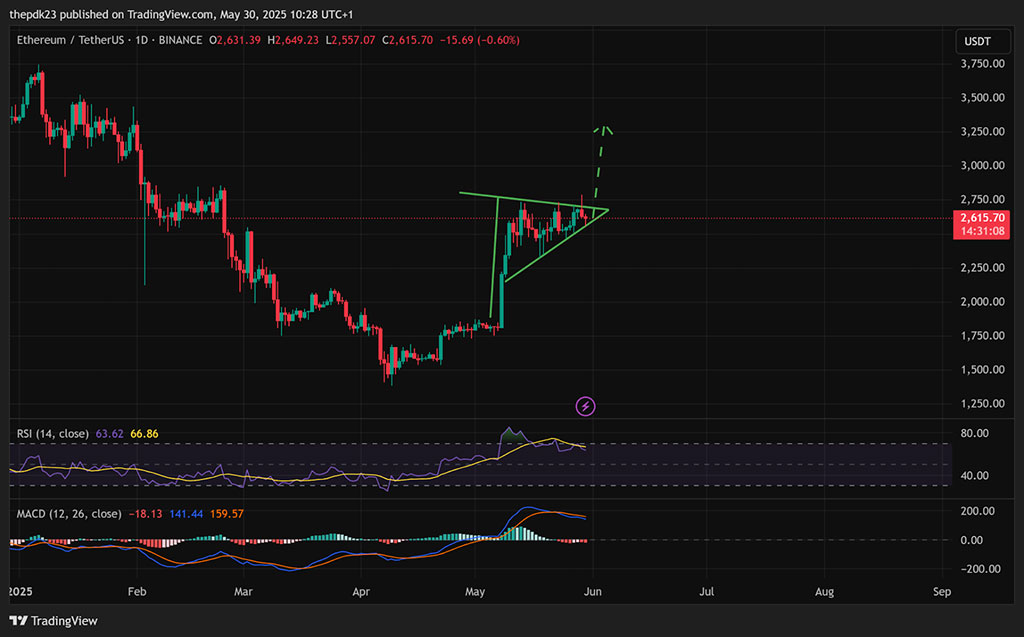Click the Sep label on time axis
This screenshot has width=1024, height=637.
(x=942, y=591)
